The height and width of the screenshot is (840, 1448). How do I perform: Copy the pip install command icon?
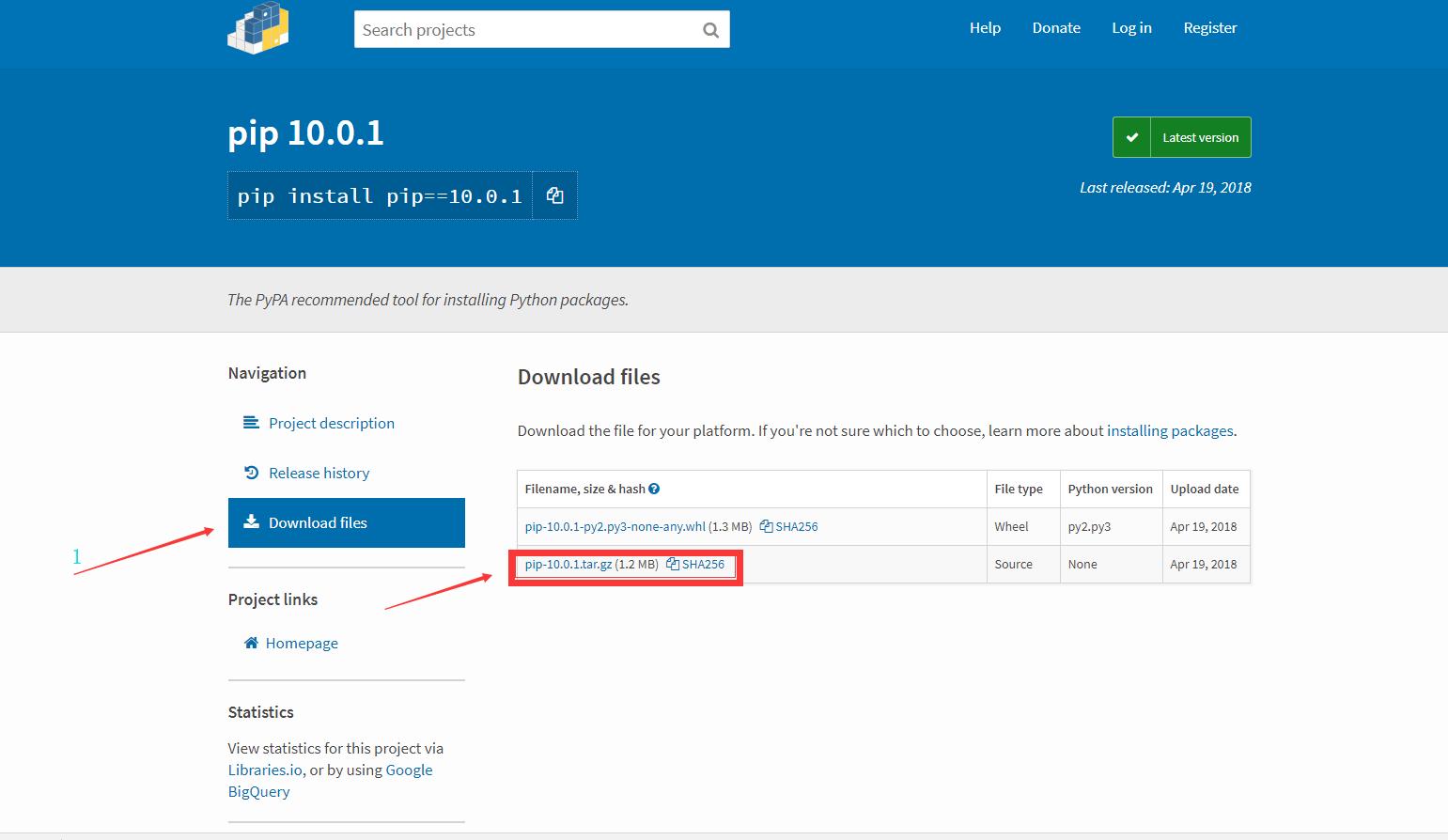555,195
